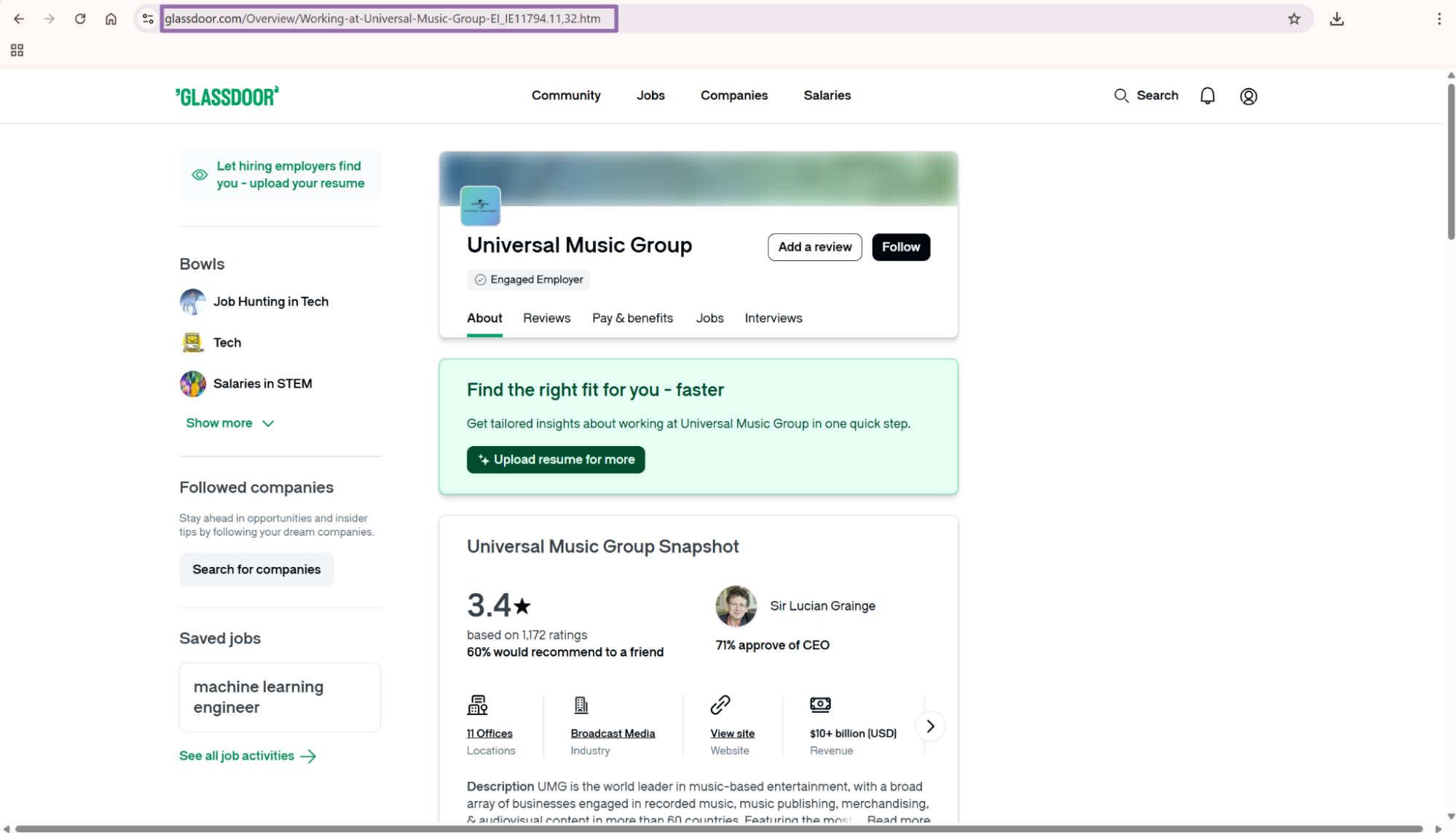1456x833 pixels.
Task: Click the Universal Music Group company logo
Action: coord(480,206)
